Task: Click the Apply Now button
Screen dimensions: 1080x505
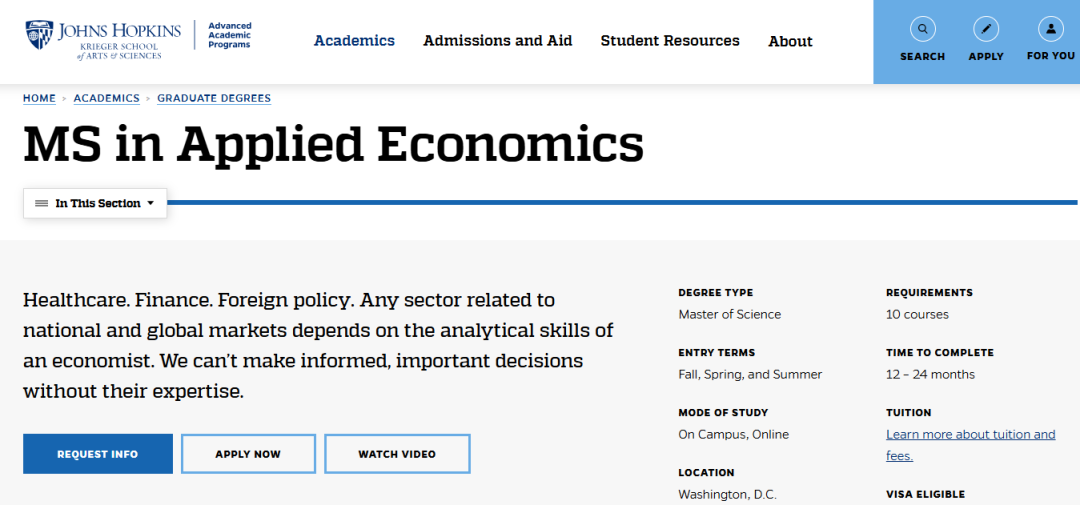Action: tap(248, 454)
